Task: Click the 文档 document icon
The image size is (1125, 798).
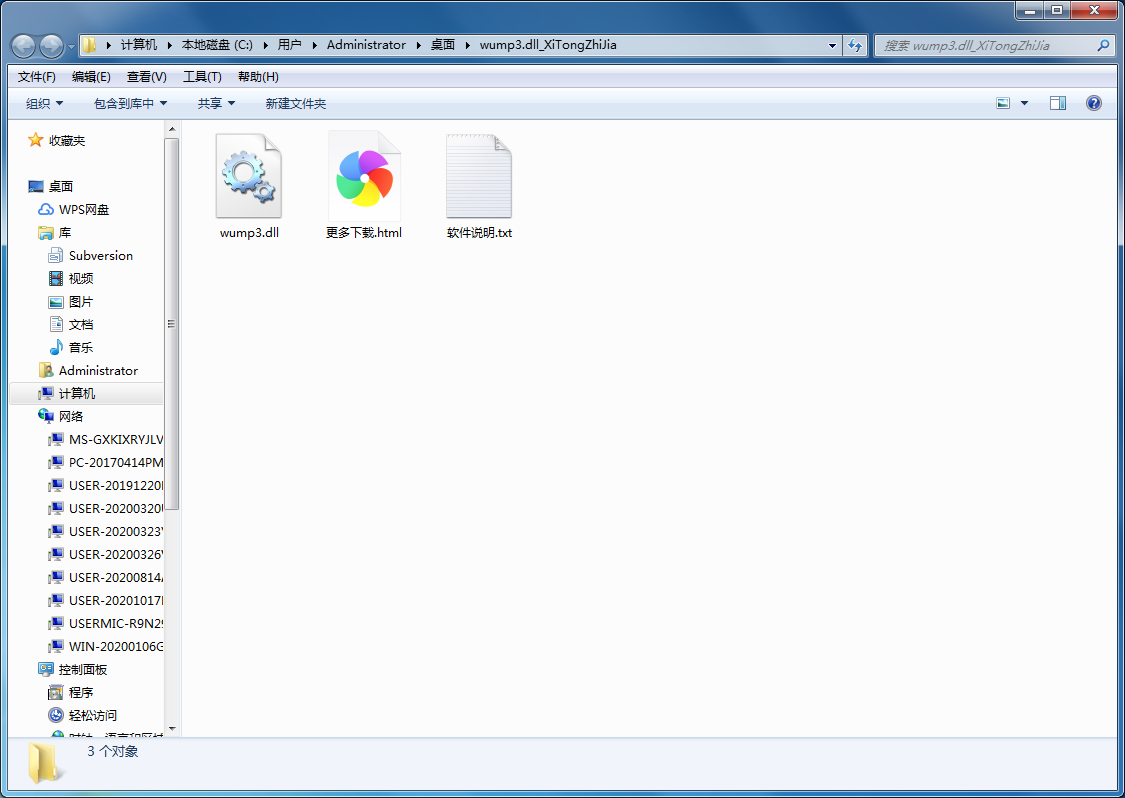Action: [55, 324]
